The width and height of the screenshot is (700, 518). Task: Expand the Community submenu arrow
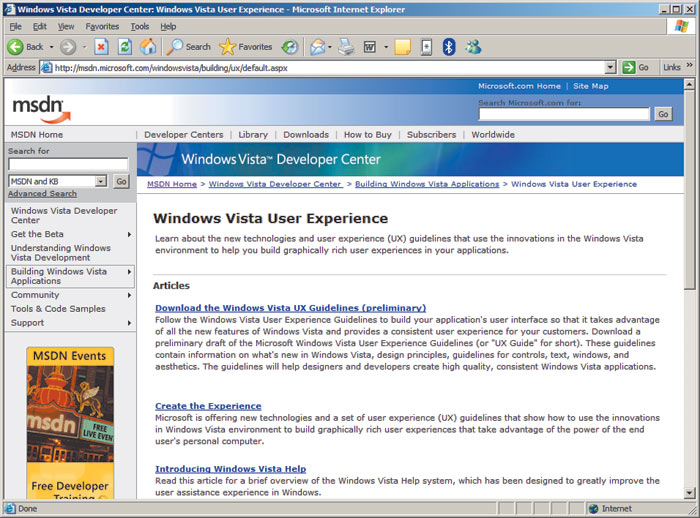click(129, 295)
